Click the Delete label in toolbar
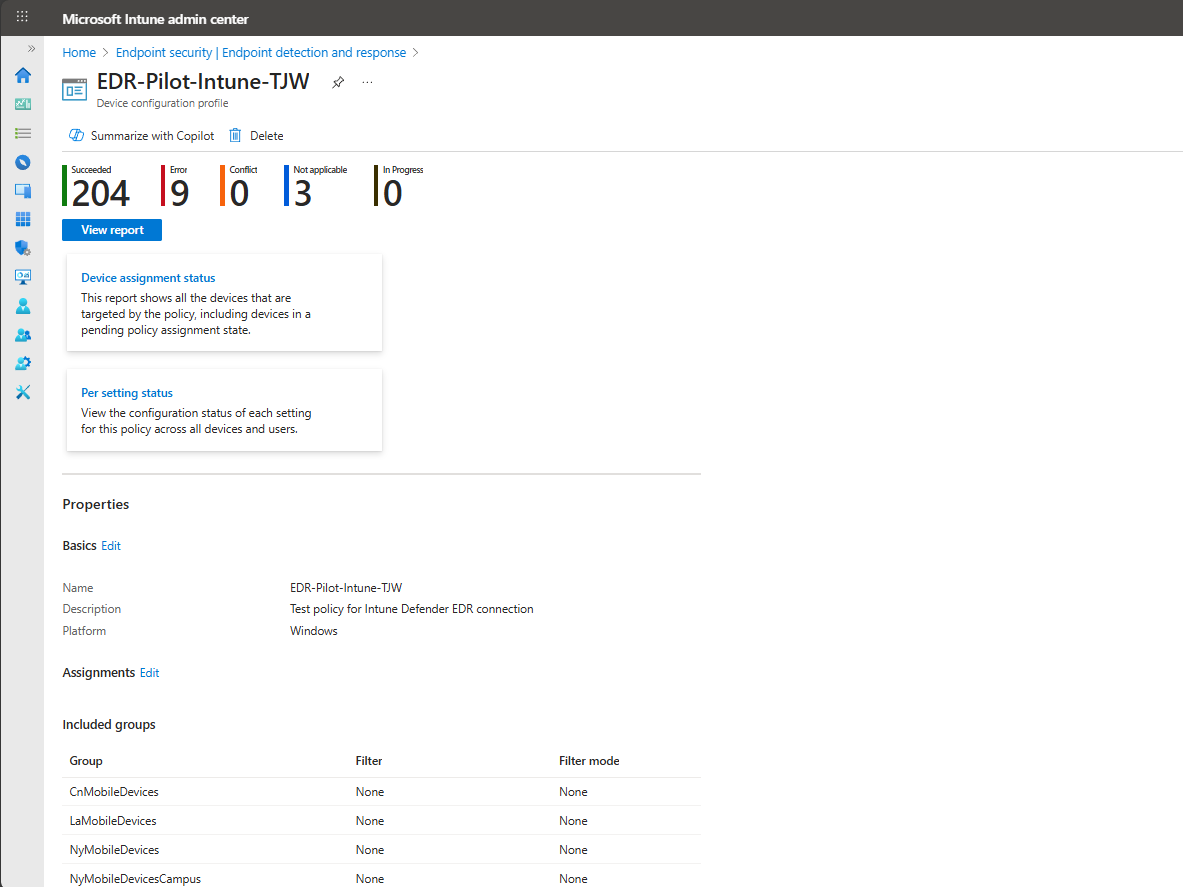 click(267, 136)
